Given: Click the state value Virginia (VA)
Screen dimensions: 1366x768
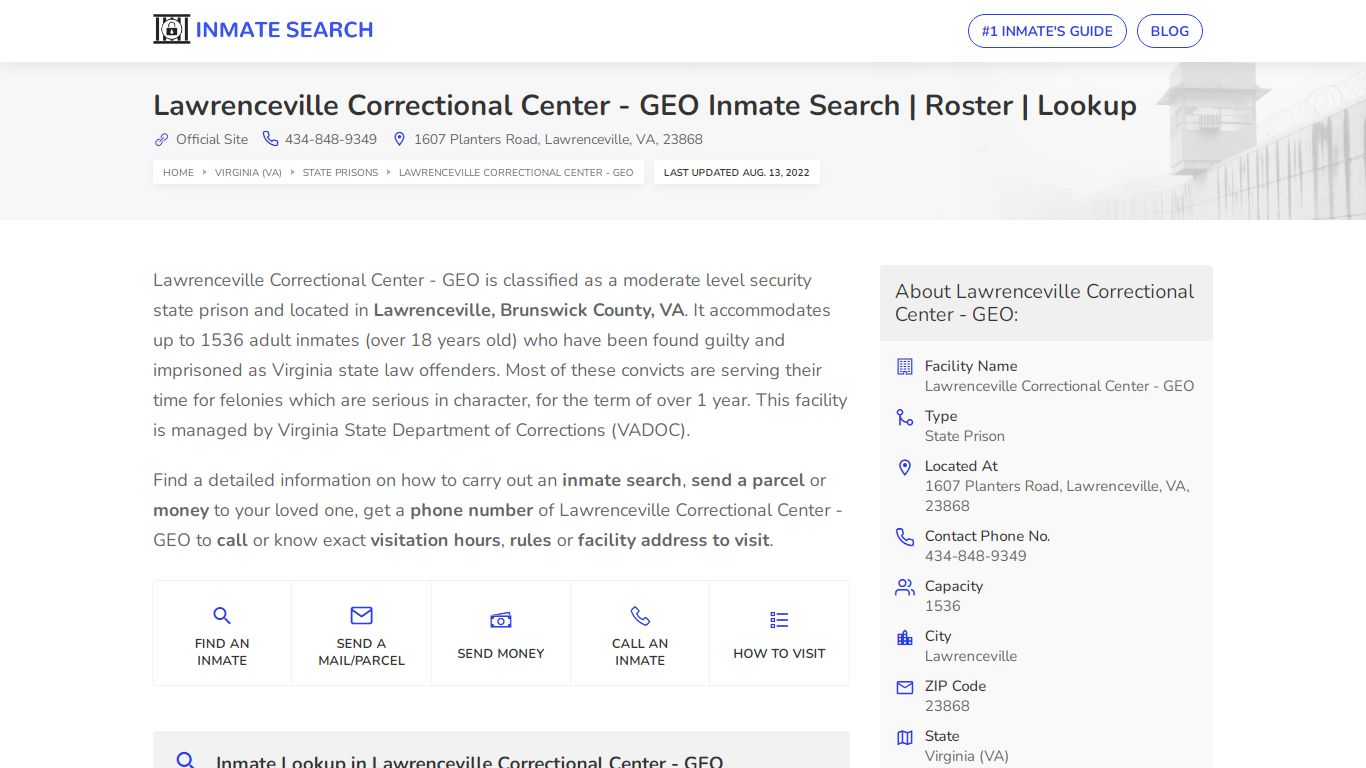Looking at the screenshot, I should (x=966, y=756).
